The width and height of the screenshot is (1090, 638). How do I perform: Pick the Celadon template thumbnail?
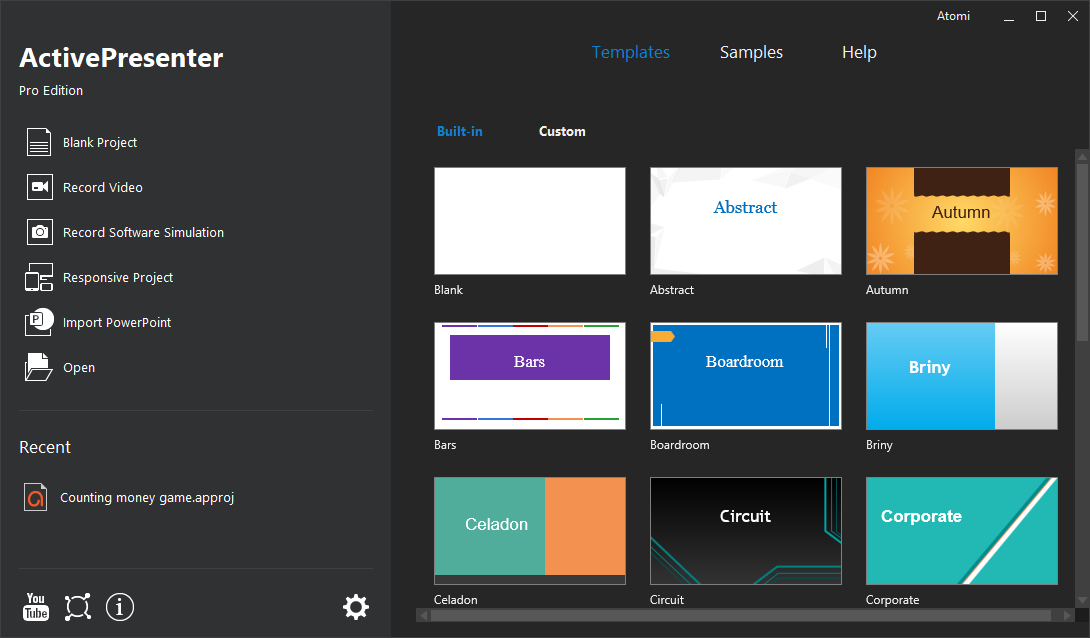[530, 531]
